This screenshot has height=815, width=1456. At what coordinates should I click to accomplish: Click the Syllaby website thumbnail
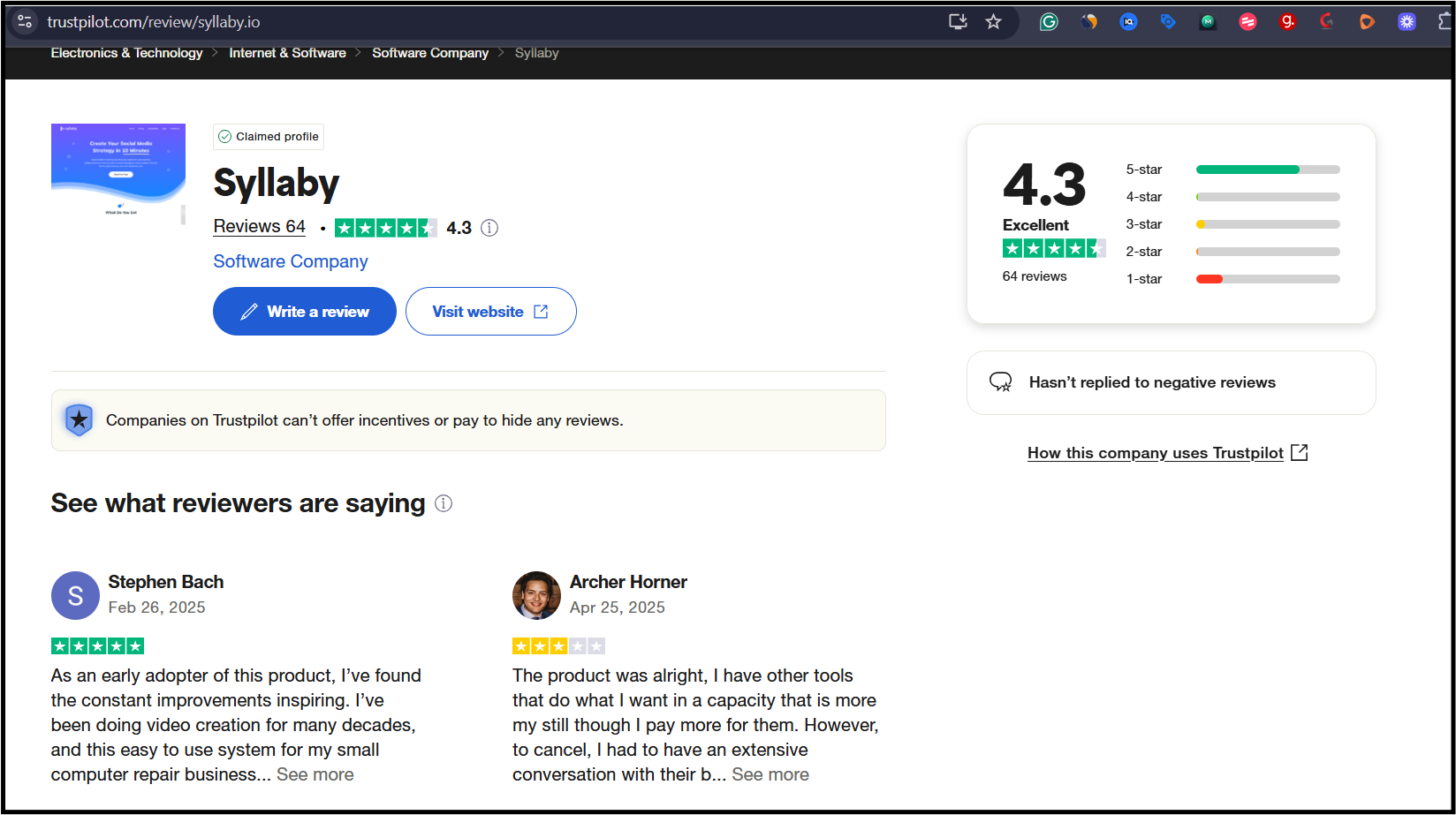point(118,174)
